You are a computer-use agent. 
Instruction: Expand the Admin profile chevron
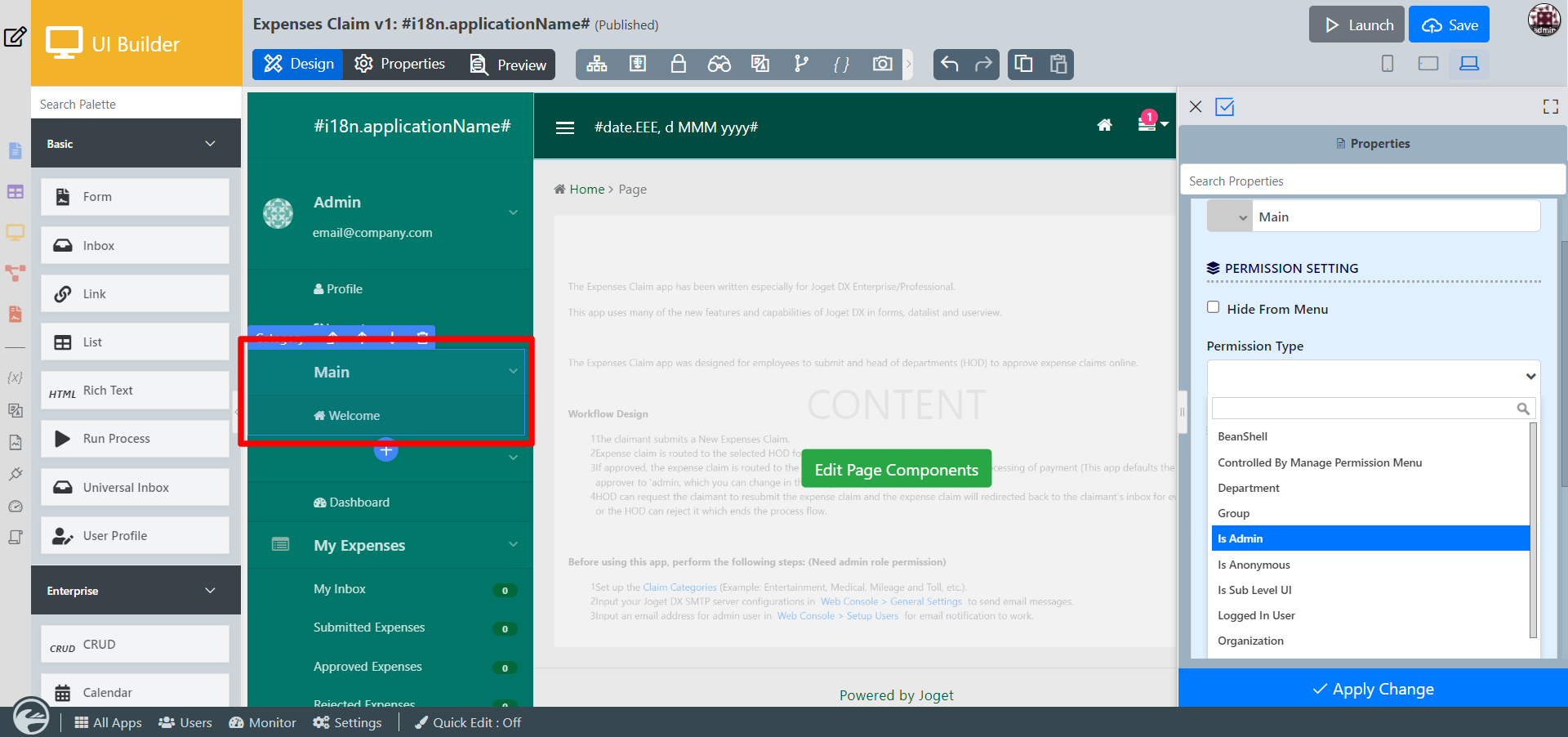point(513,212)
